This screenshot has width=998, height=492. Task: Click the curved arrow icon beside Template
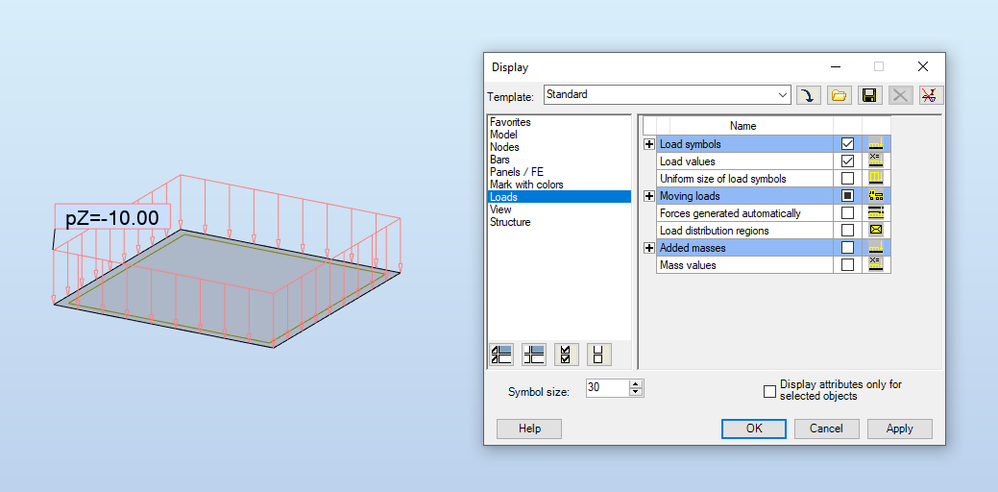(808, 95)
